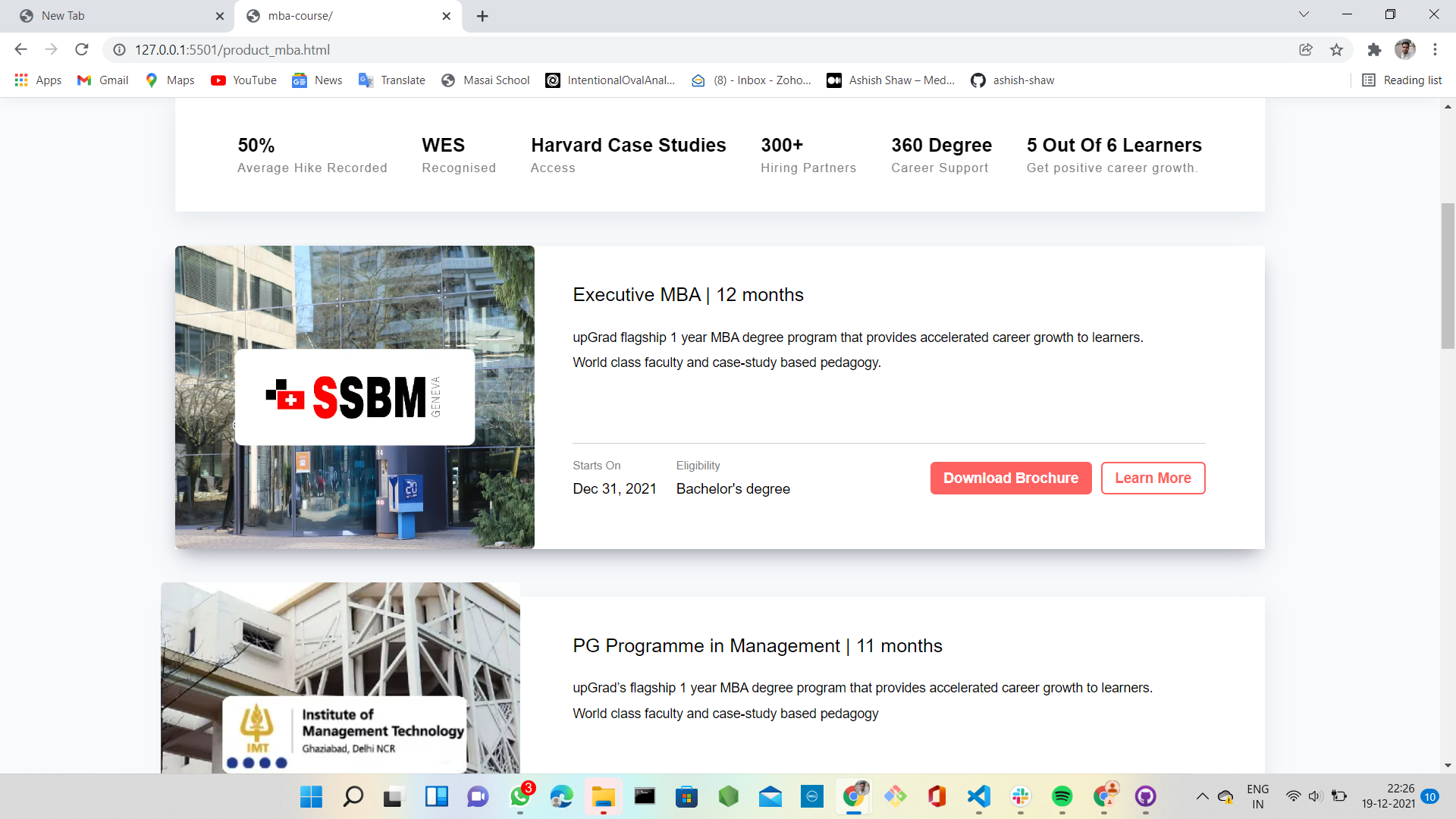Launch Spotify from the taskbar
1456x819 pixels.
[1062, 796]
